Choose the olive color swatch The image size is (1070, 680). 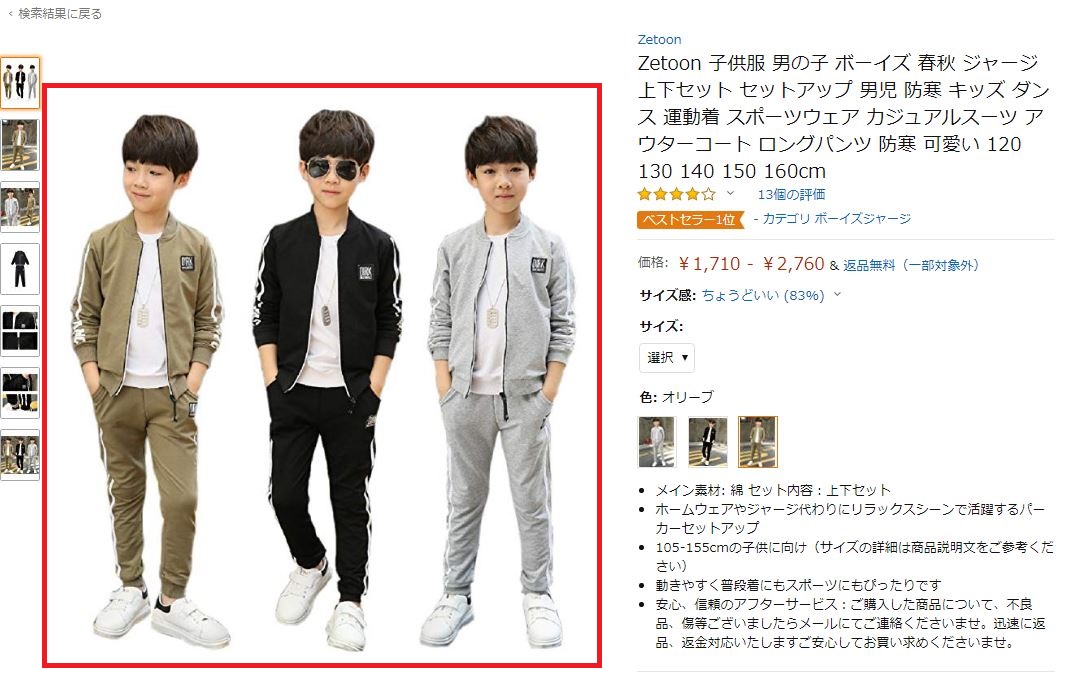tap(757, 442)
